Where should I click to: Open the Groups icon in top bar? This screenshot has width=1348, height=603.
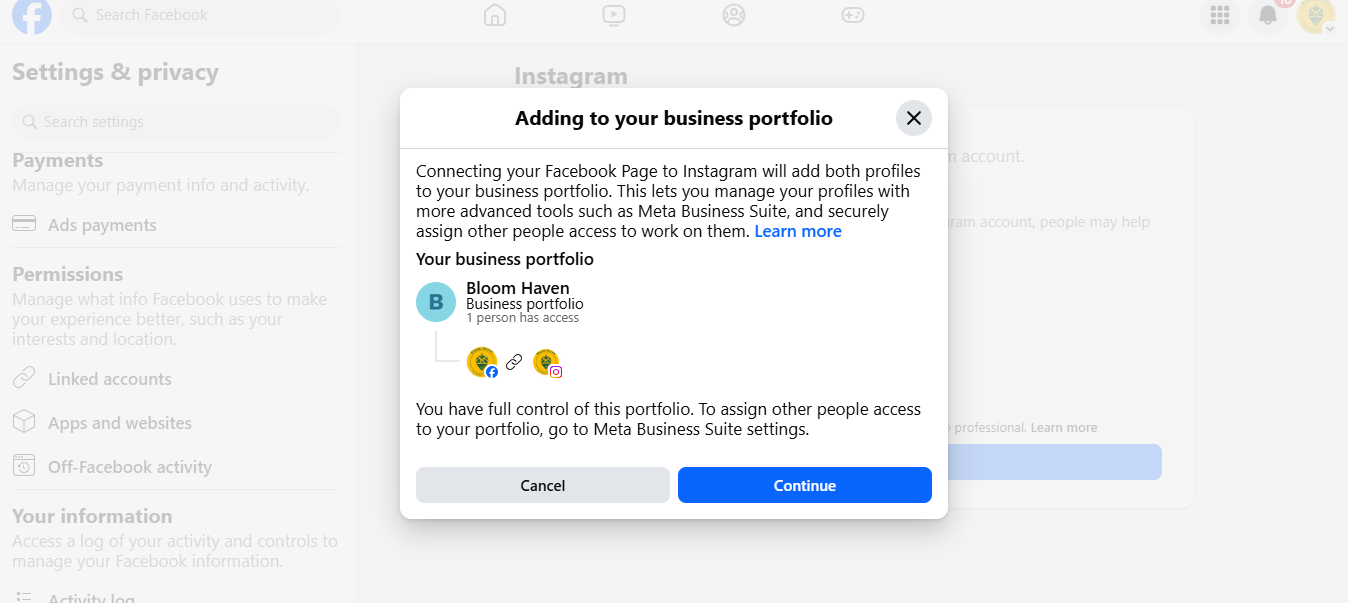[x=734, y=15]
